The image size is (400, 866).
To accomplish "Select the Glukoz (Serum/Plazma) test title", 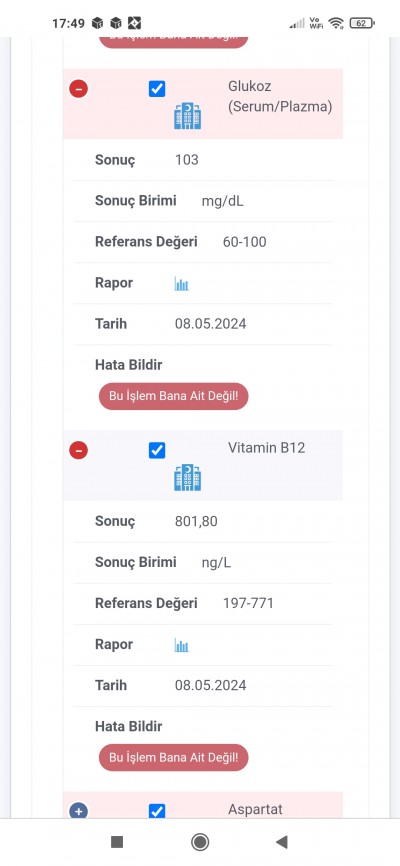I will tap(280, 97).
